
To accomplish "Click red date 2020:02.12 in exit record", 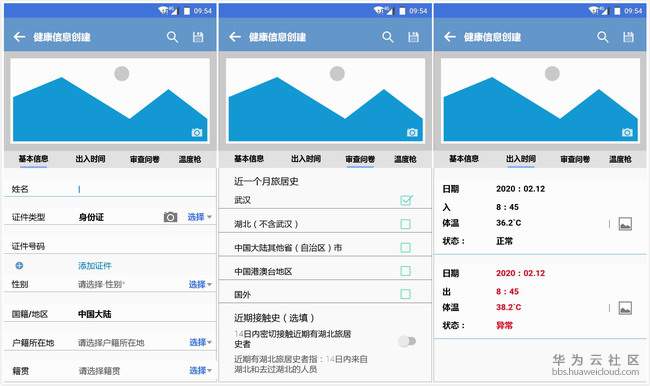I will [520, 273].
